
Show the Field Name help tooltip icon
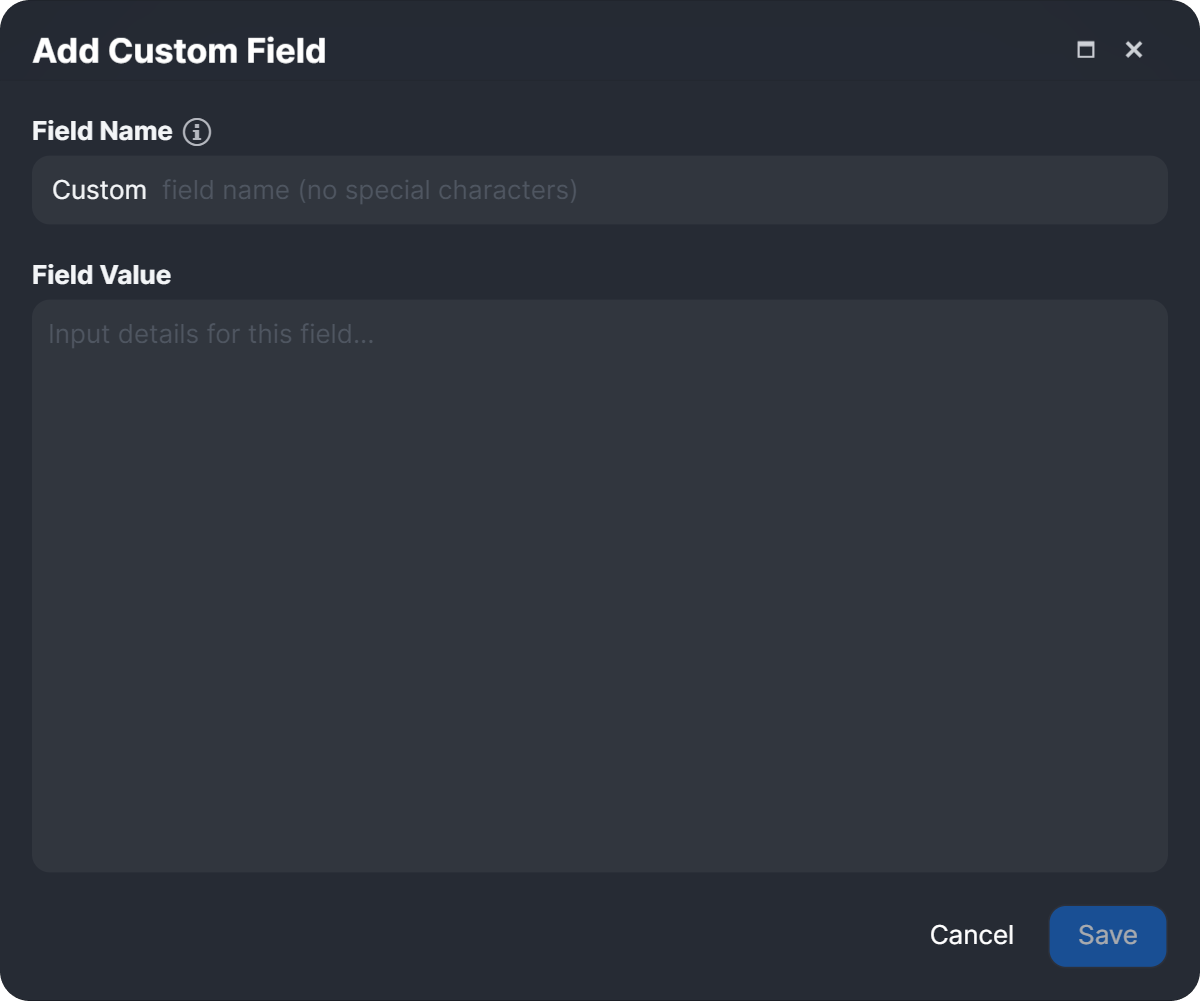[x=197, y=132]
